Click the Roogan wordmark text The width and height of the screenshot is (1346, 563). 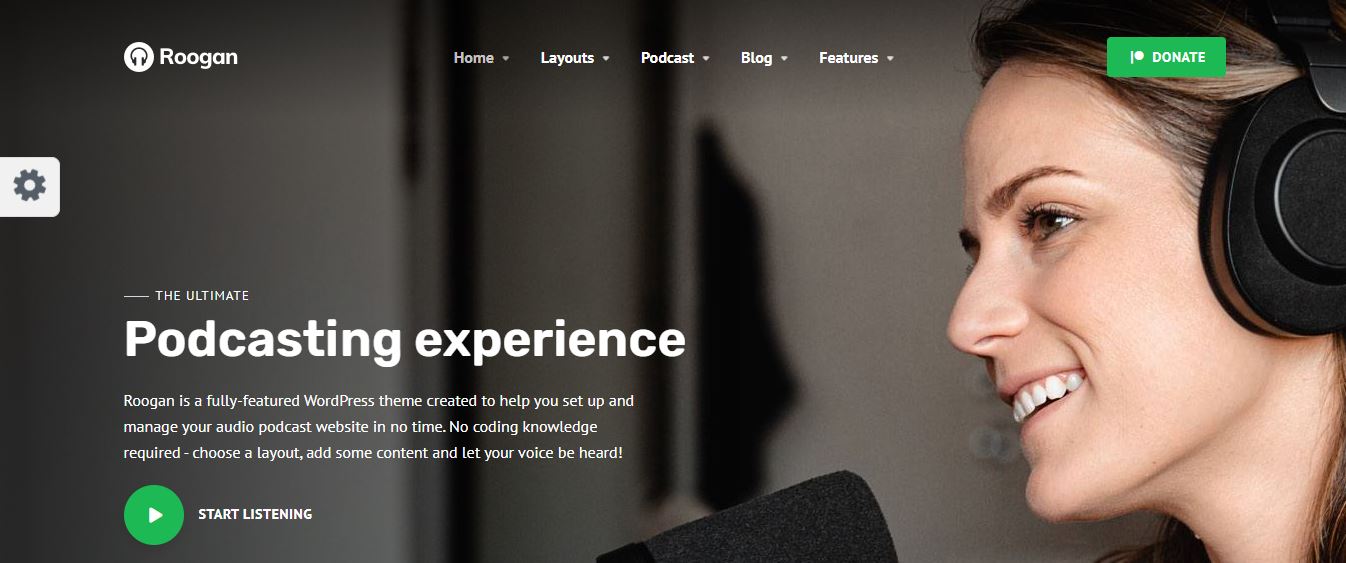198,57
